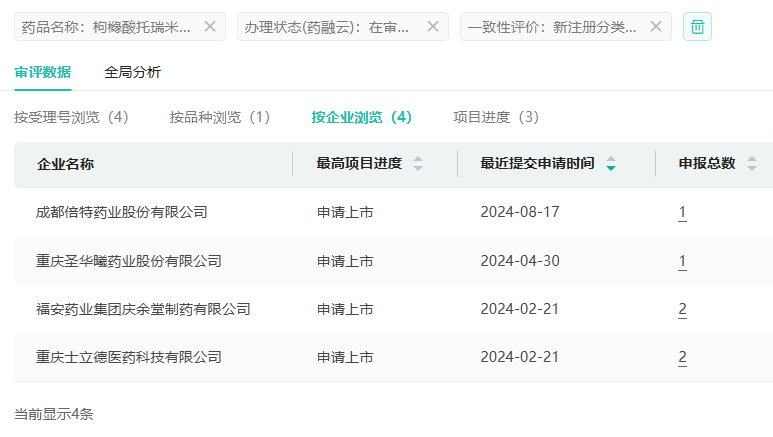Select the 审评数据 tab
Screen dimensions: 773x437
(42, 72)
